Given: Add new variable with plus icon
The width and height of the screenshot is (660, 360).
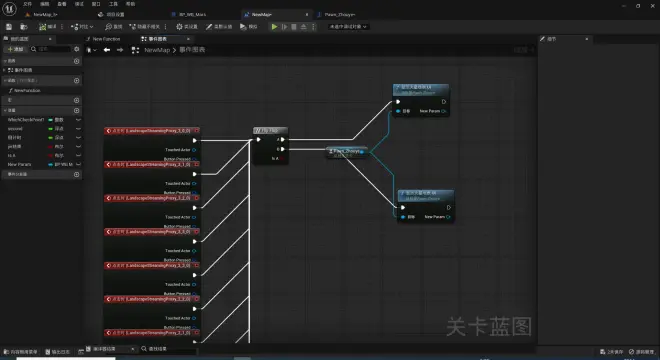Looking at the screenshot, I should 77,110.
